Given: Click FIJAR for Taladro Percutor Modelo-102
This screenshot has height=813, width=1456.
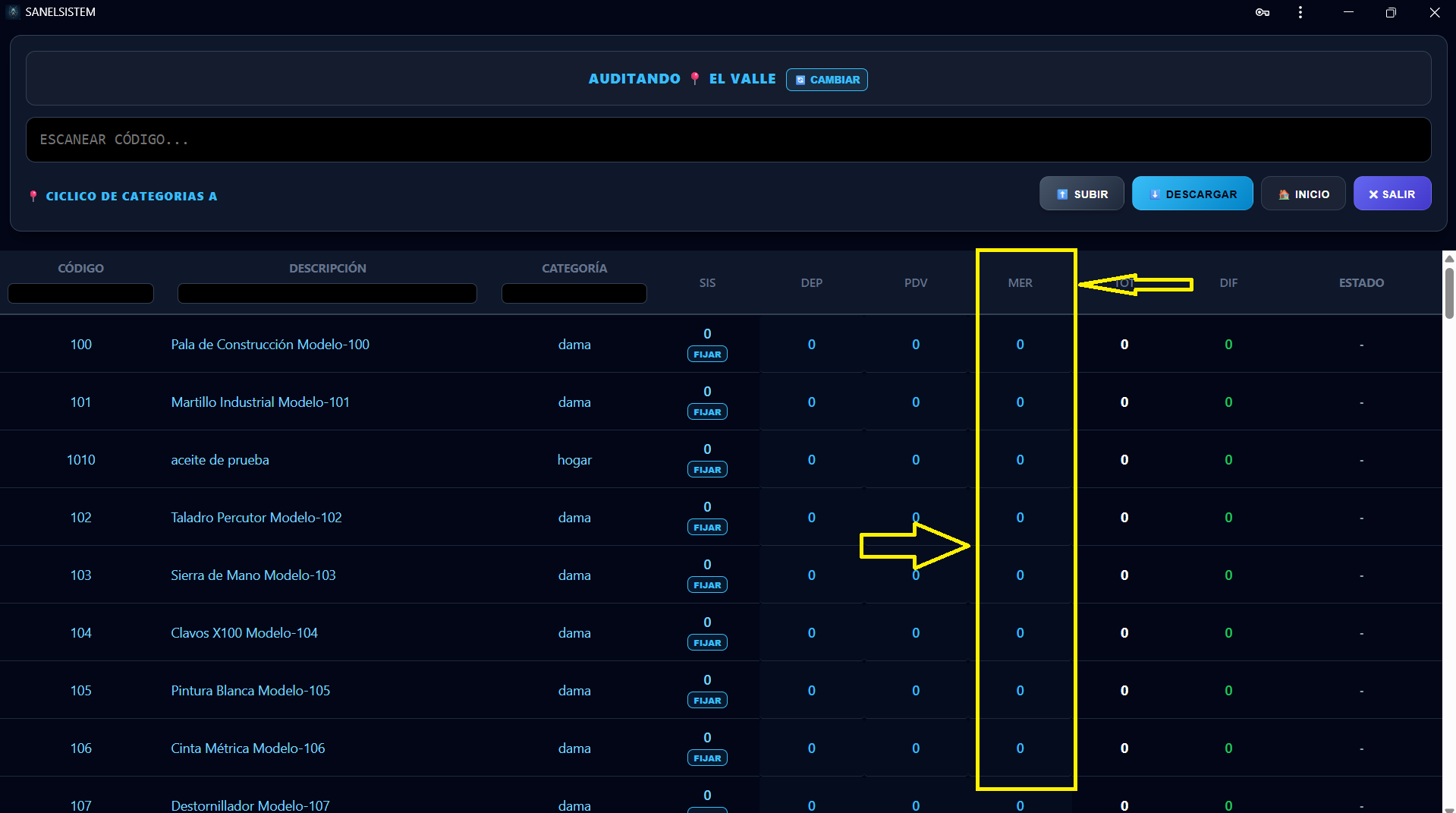Looking at the screenshot, I should pos(707,528).
